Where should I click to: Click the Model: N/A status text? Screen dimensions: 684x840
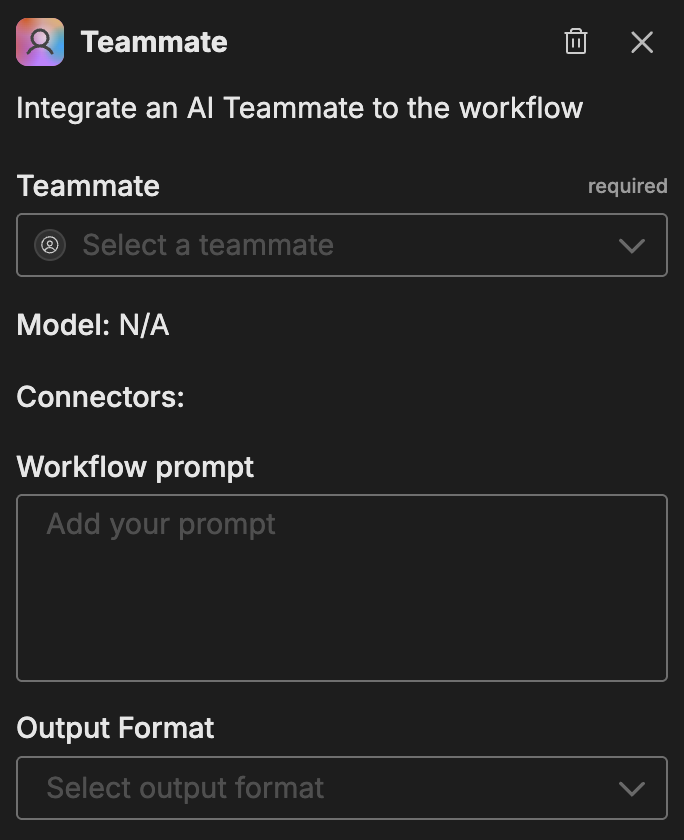point(92,324)
